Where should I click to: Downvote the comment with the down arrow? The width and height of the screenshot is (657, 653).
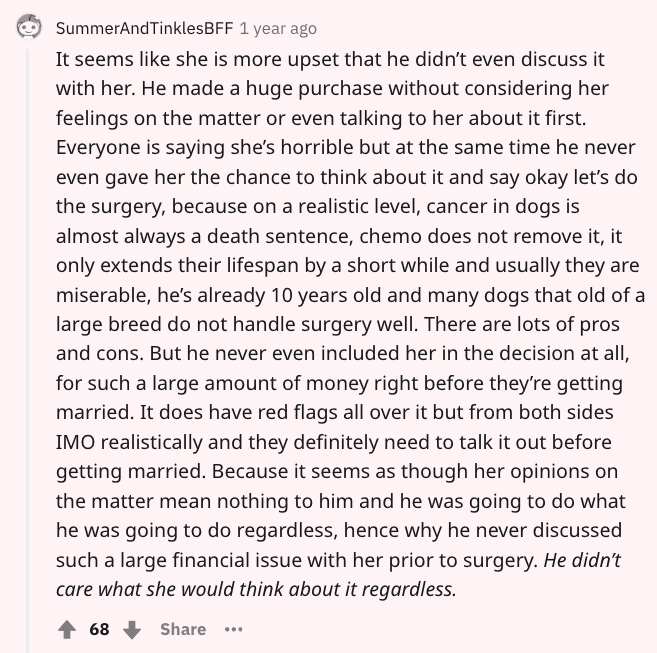(131, 629)
